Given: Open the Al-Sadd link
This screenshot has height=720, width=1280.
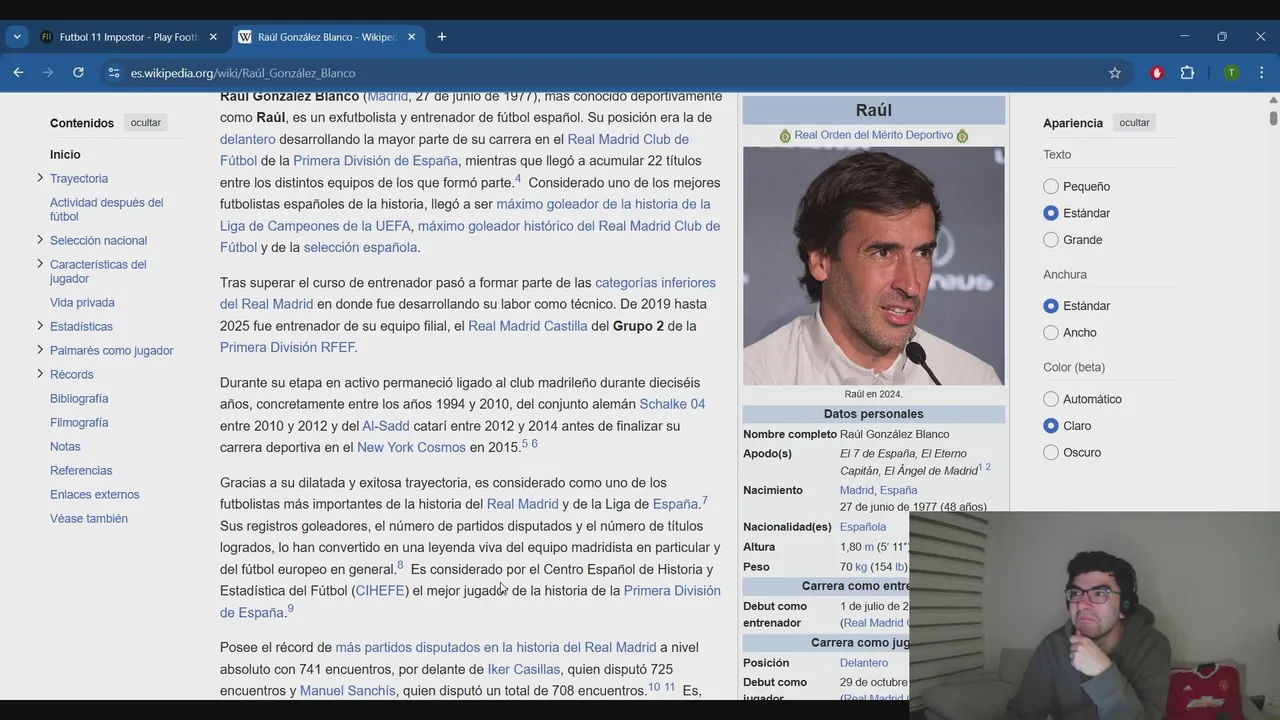Looking at the screenshot, I should (x=386, y=426).
